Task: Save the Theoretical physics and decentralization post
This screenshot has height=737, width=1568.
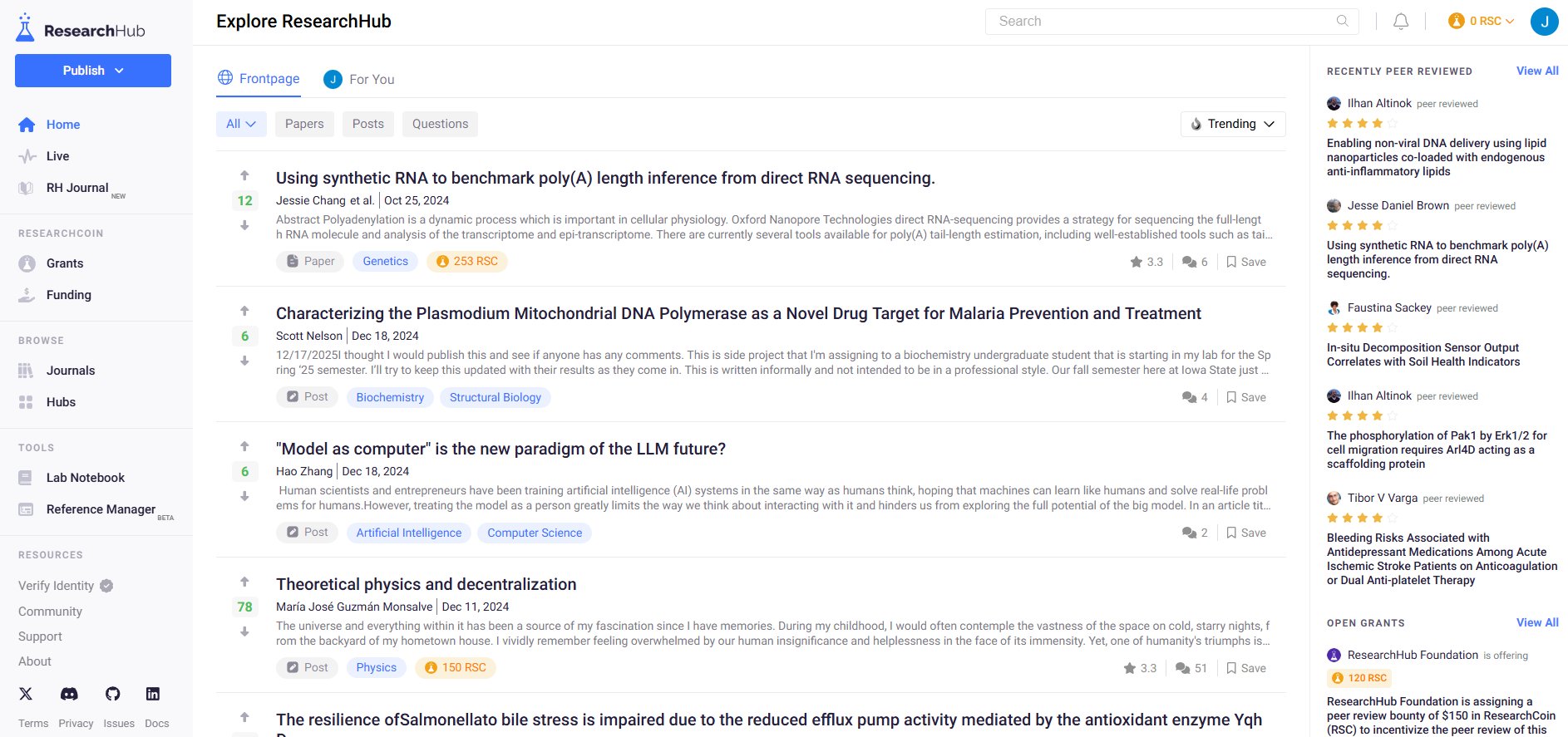Action: (1246, 668)
